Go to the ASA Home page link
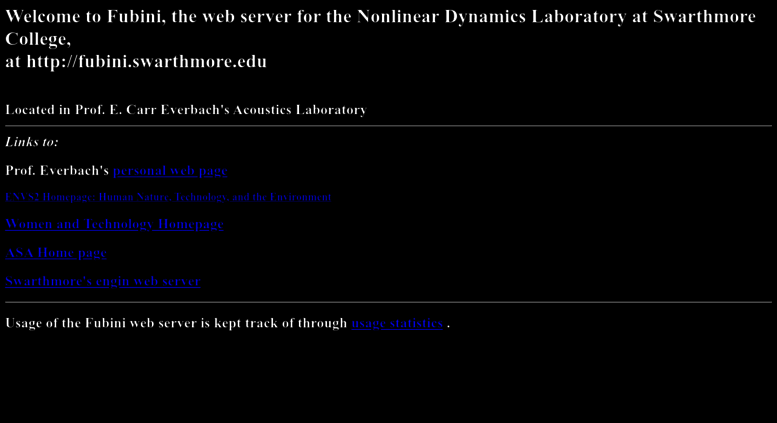777x423 pixels. point(56,253)
